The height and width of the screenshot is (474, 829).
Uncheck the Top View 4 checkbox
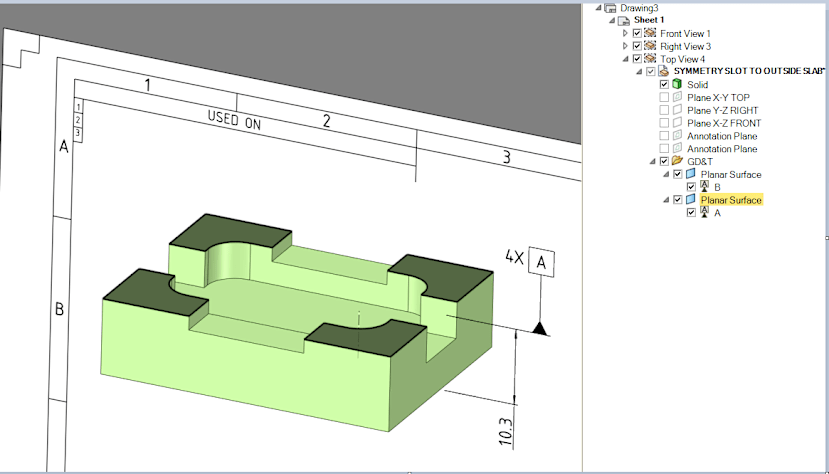tap(637, 59)
